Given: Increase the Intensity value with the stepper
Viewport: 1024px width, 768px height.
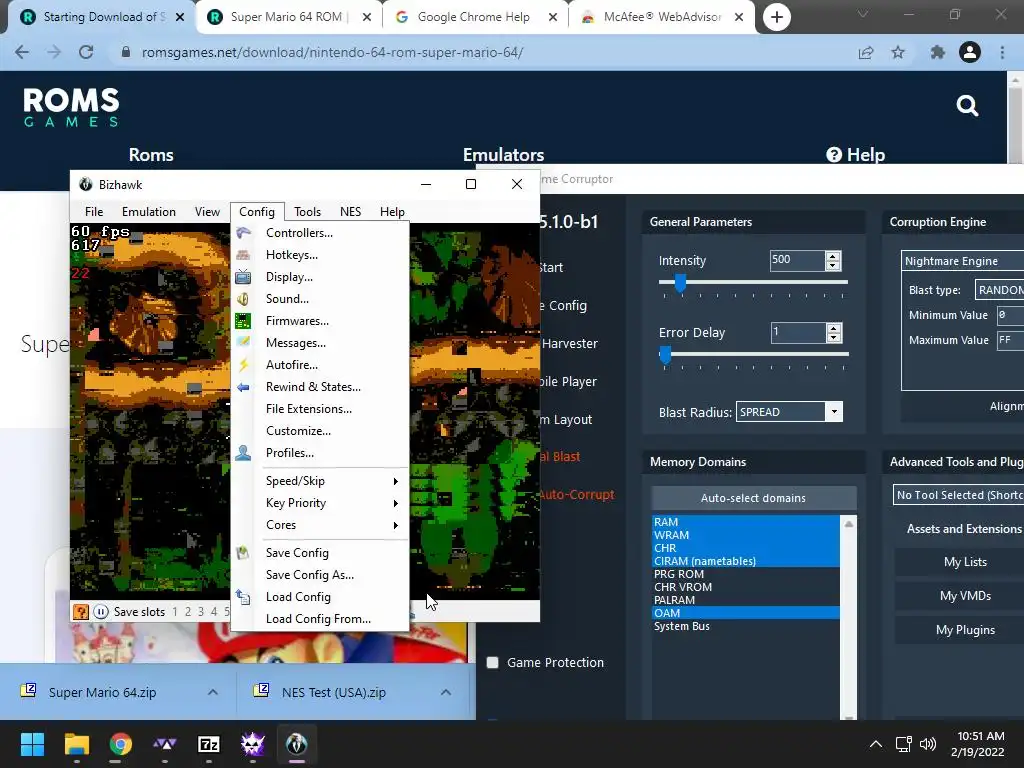Looking at the screenshot, I should click(833, 257).
